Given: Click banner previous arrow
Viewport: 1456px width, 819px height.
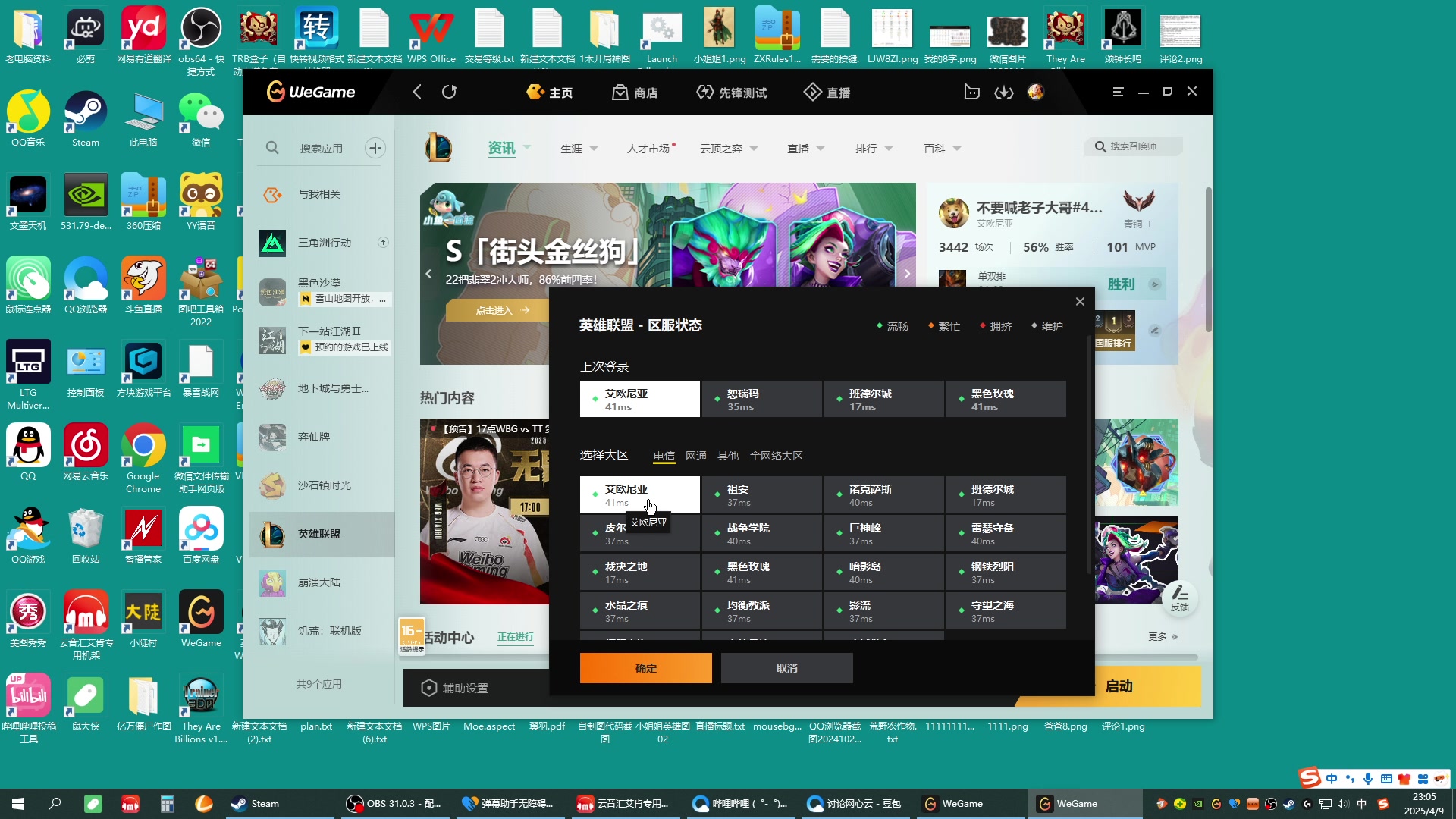Looking at the screenshot, I should point(428,274).
